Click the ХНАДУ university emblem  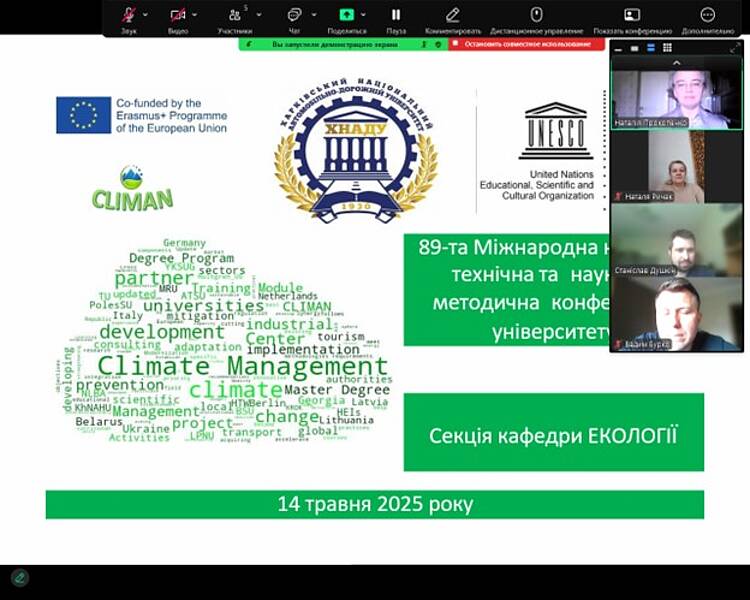[355, 149]
